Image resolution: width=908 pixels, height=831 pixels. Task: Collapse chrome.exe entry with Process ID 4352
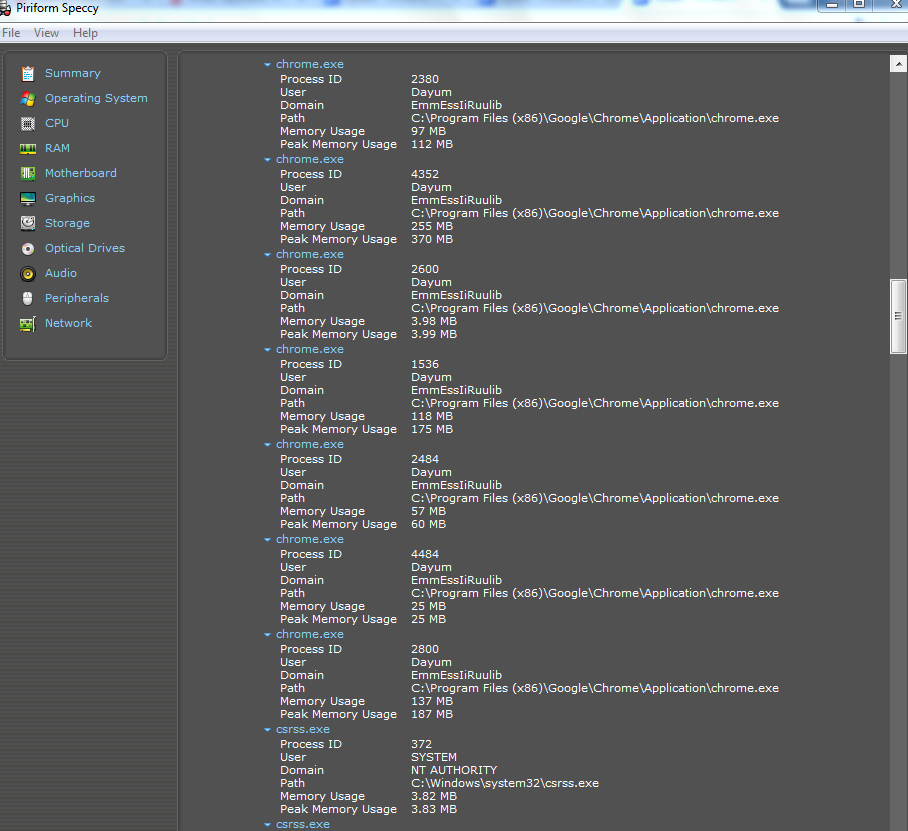[x=268, y=160]
